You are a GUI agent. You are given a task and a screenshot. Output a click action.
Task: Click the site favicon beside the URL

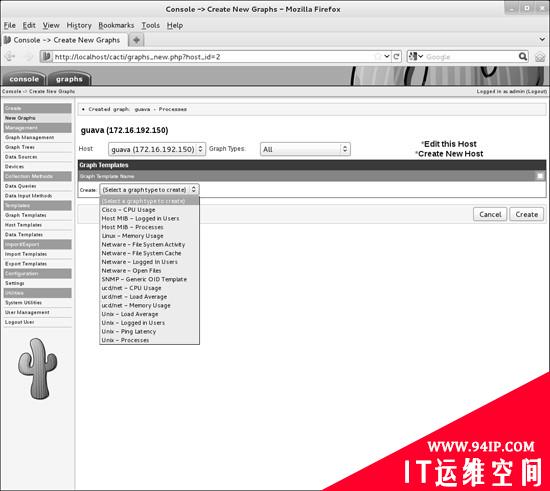[46, 56]
